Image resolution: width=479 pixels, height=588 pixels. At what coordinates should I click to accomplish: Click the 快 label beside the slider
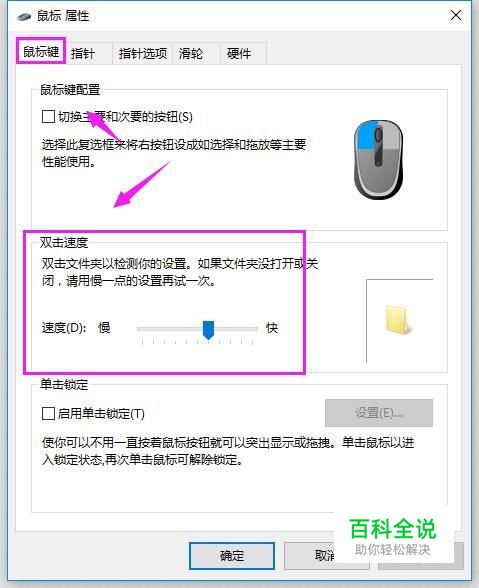coord(272,328)
